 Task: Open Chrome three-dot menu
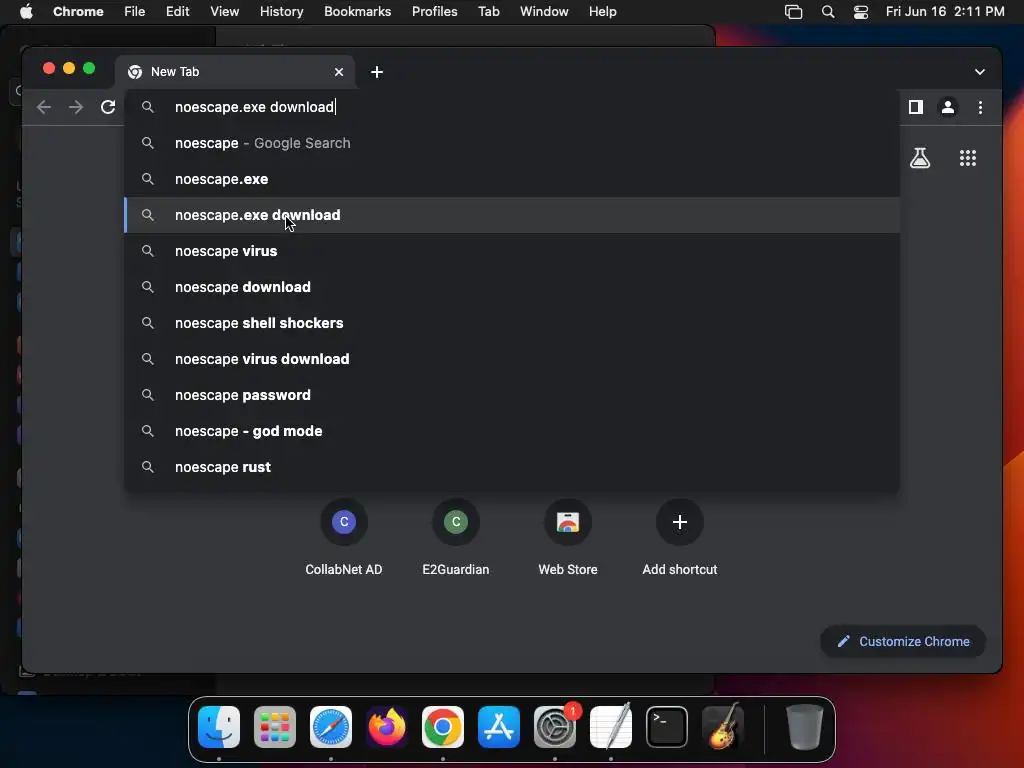click(x=980, y=107)
